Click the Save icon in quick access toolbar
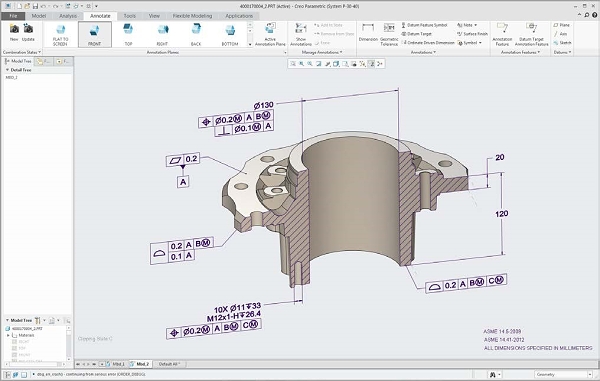The image size is (600, 381). coord(35,6)
